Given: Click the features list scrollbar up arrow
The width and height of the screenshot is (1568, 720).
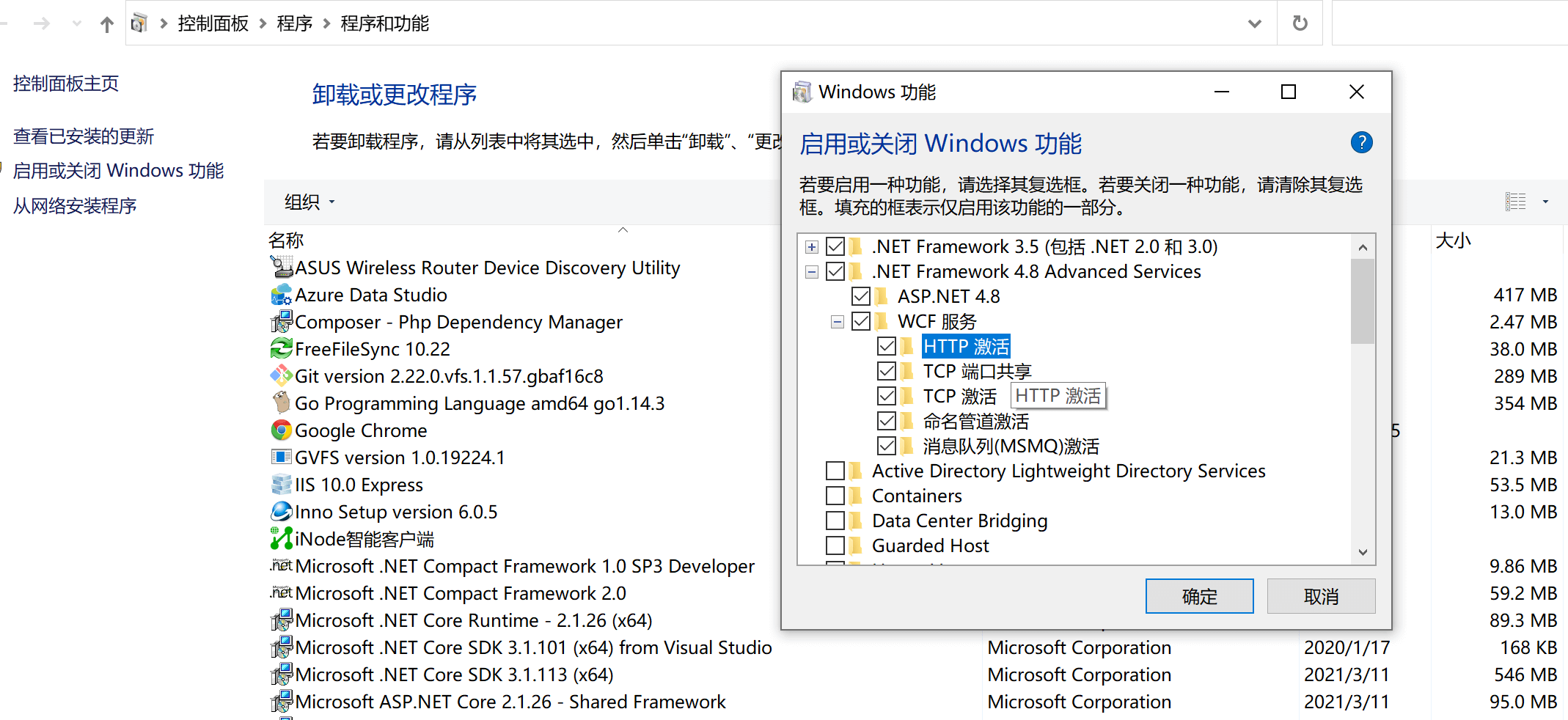Looking at the screenshot, I should pos(1363,247).
